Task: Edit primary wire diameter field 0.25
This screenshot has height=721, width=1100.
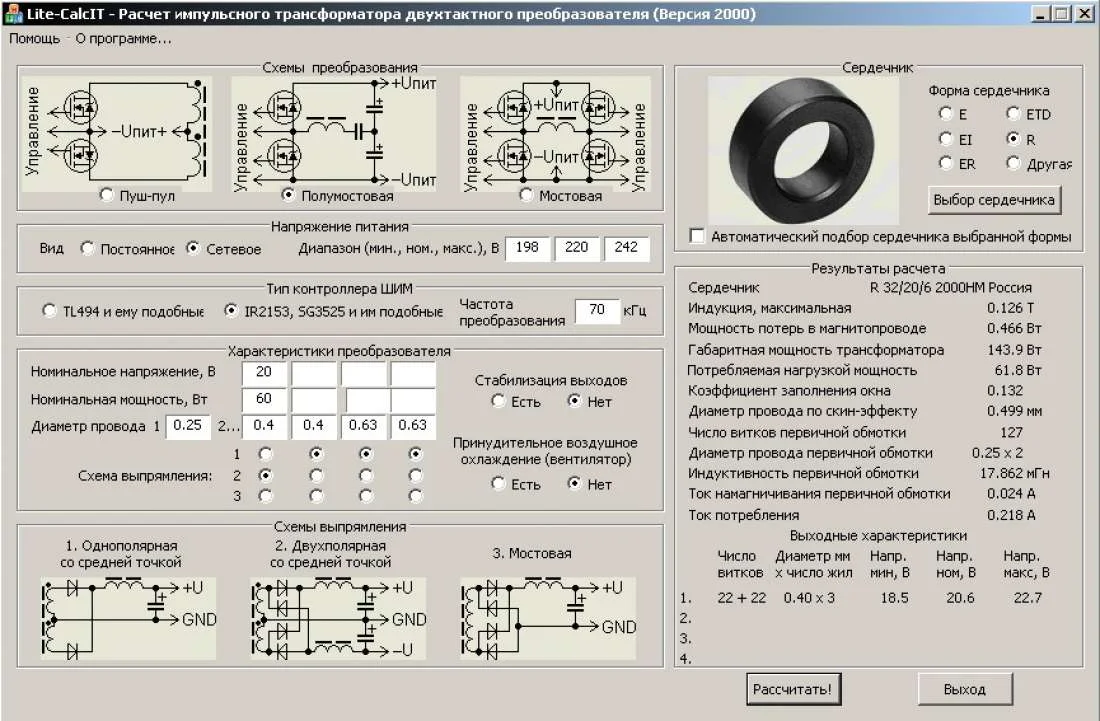Action: click(187, 426)
